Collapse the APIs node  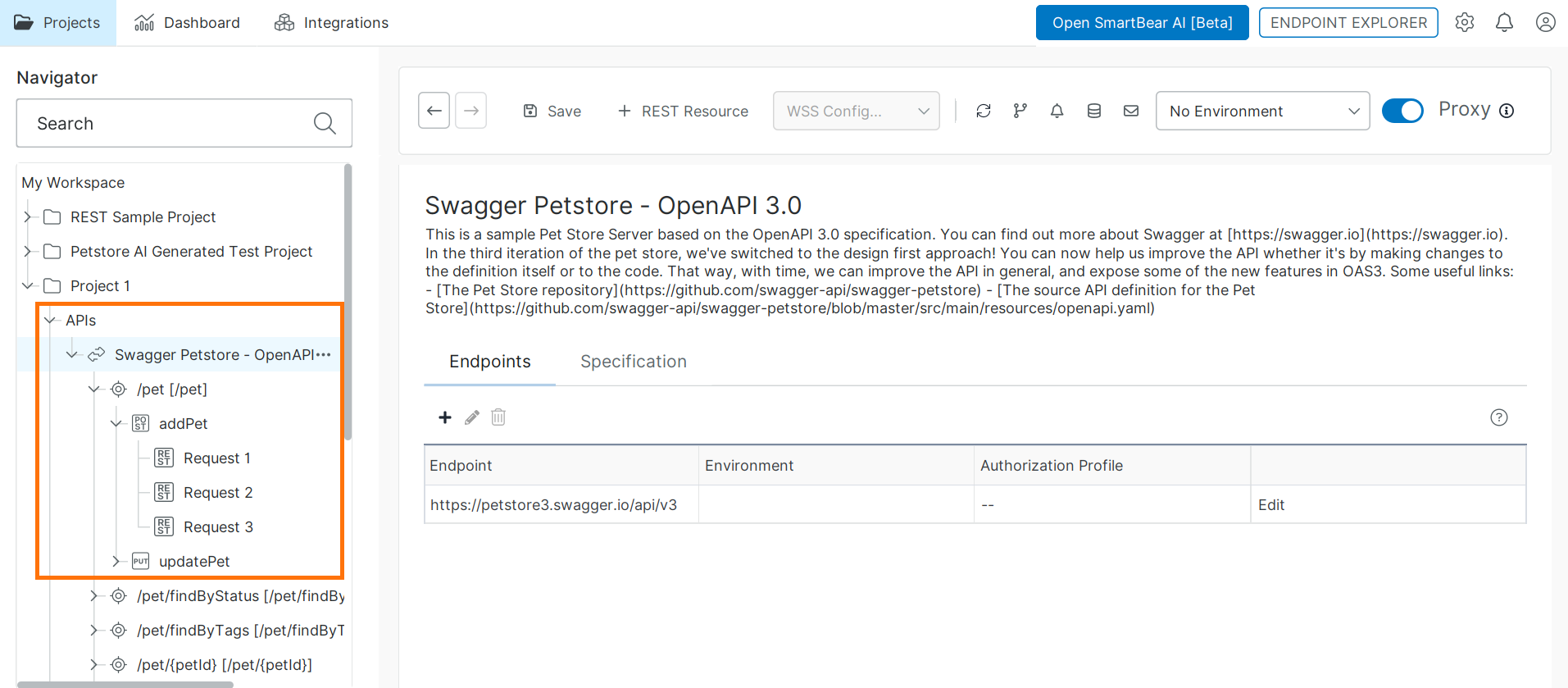click(x=49, y=320)
